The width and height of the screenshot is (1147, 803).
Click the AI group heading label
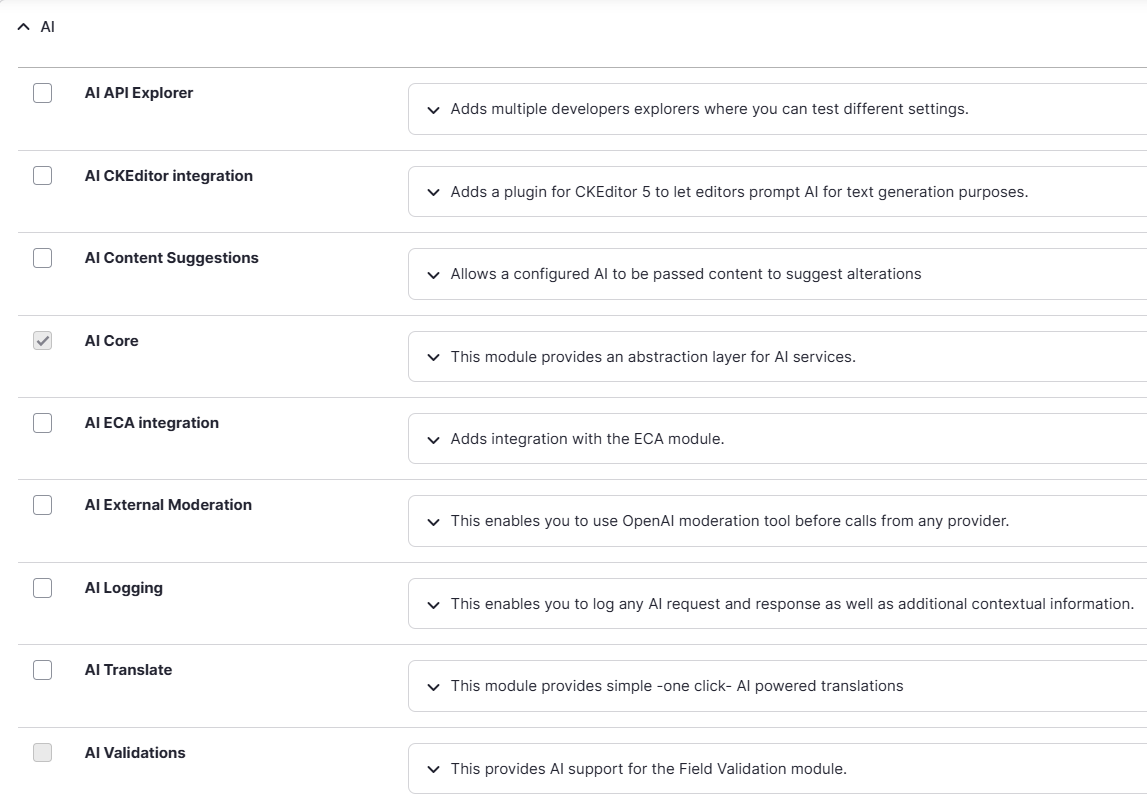point(47,27)
